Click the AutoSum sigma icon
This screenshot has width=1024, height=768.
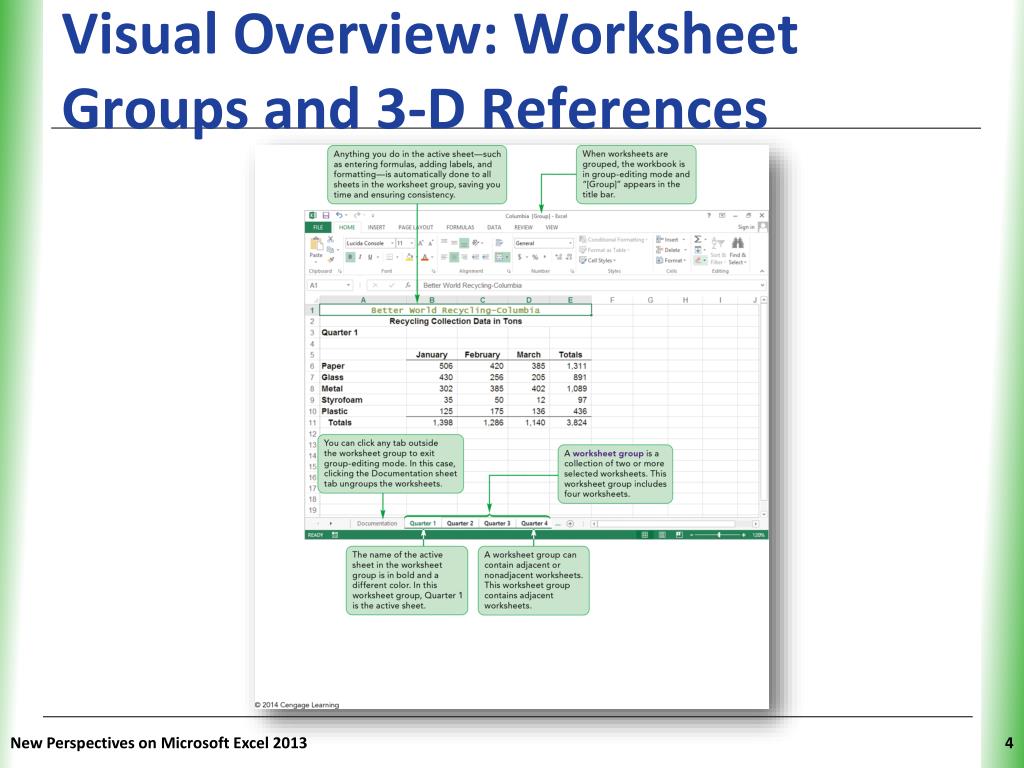tap(697, 239)
